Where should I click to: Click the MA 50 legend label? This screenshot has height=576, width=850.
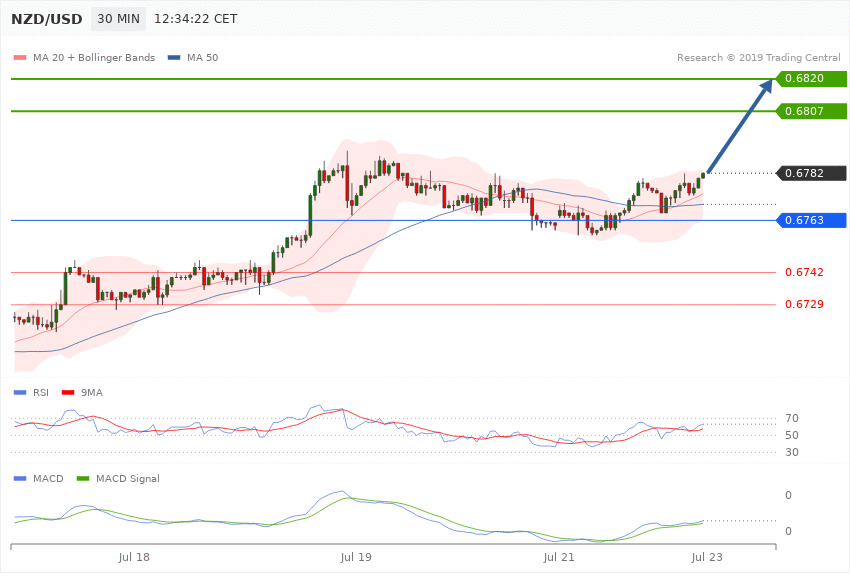pos(202,57)
